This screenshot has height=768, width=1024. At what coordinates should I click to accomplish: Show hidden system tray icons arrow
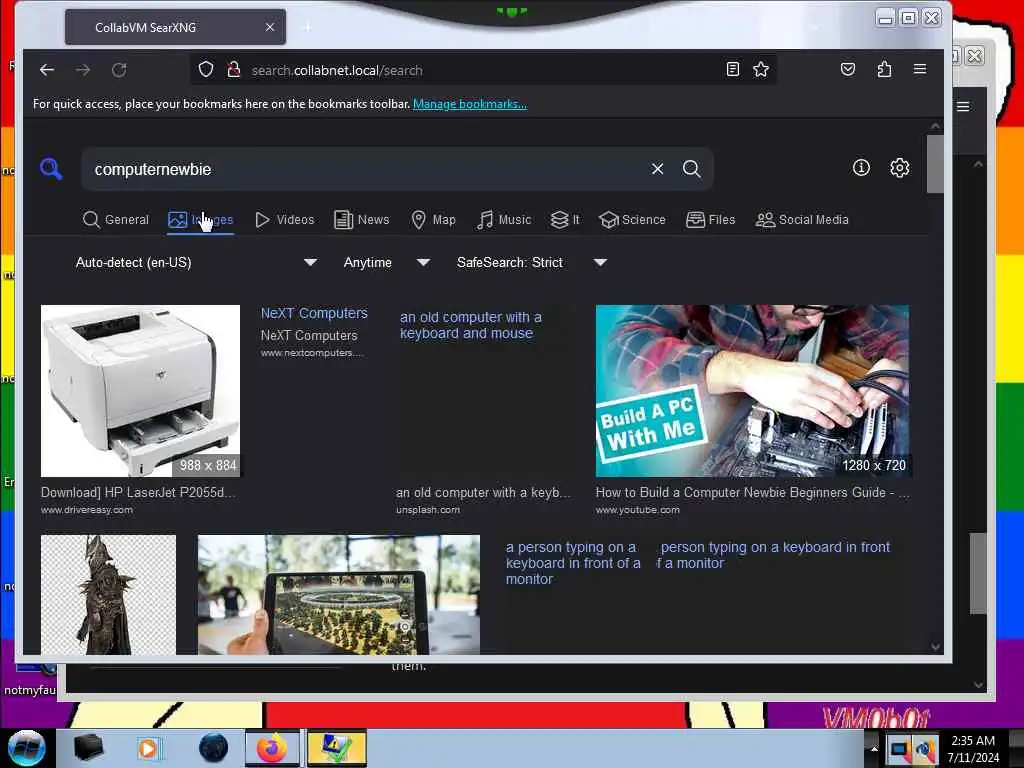point(874,748)
